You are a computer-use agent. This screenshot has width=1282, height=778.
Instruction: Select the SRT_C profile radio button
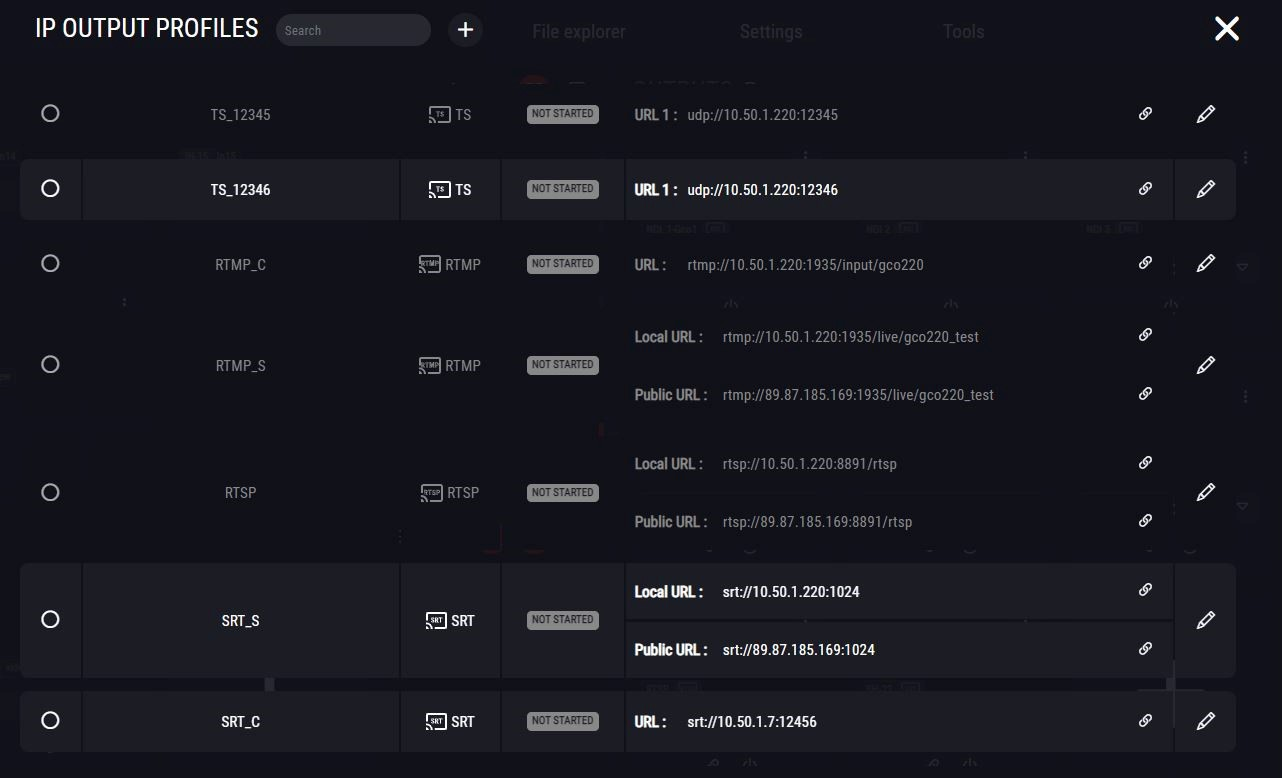(x=50, y=721)
